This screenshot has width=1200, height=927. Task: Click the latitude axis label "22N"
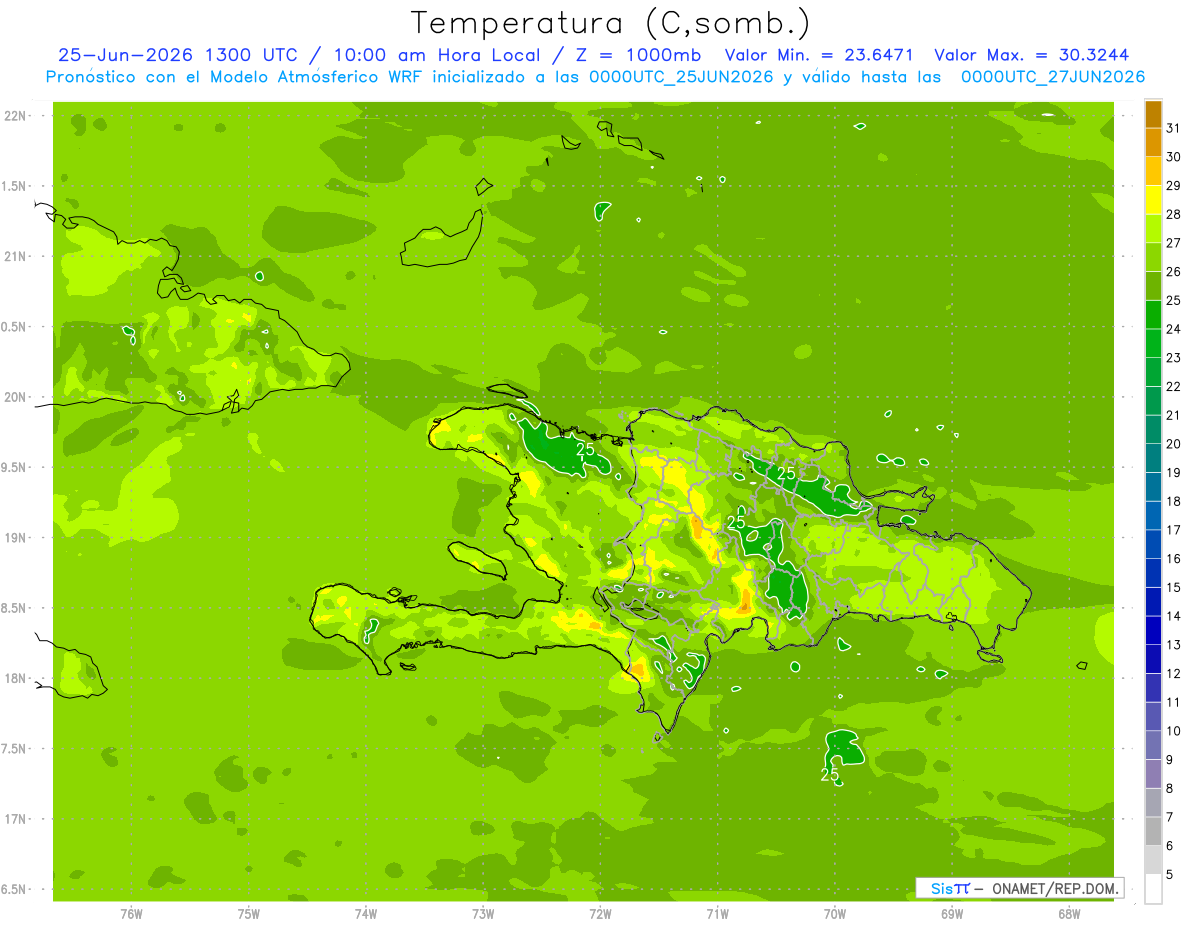pos(16,116)
